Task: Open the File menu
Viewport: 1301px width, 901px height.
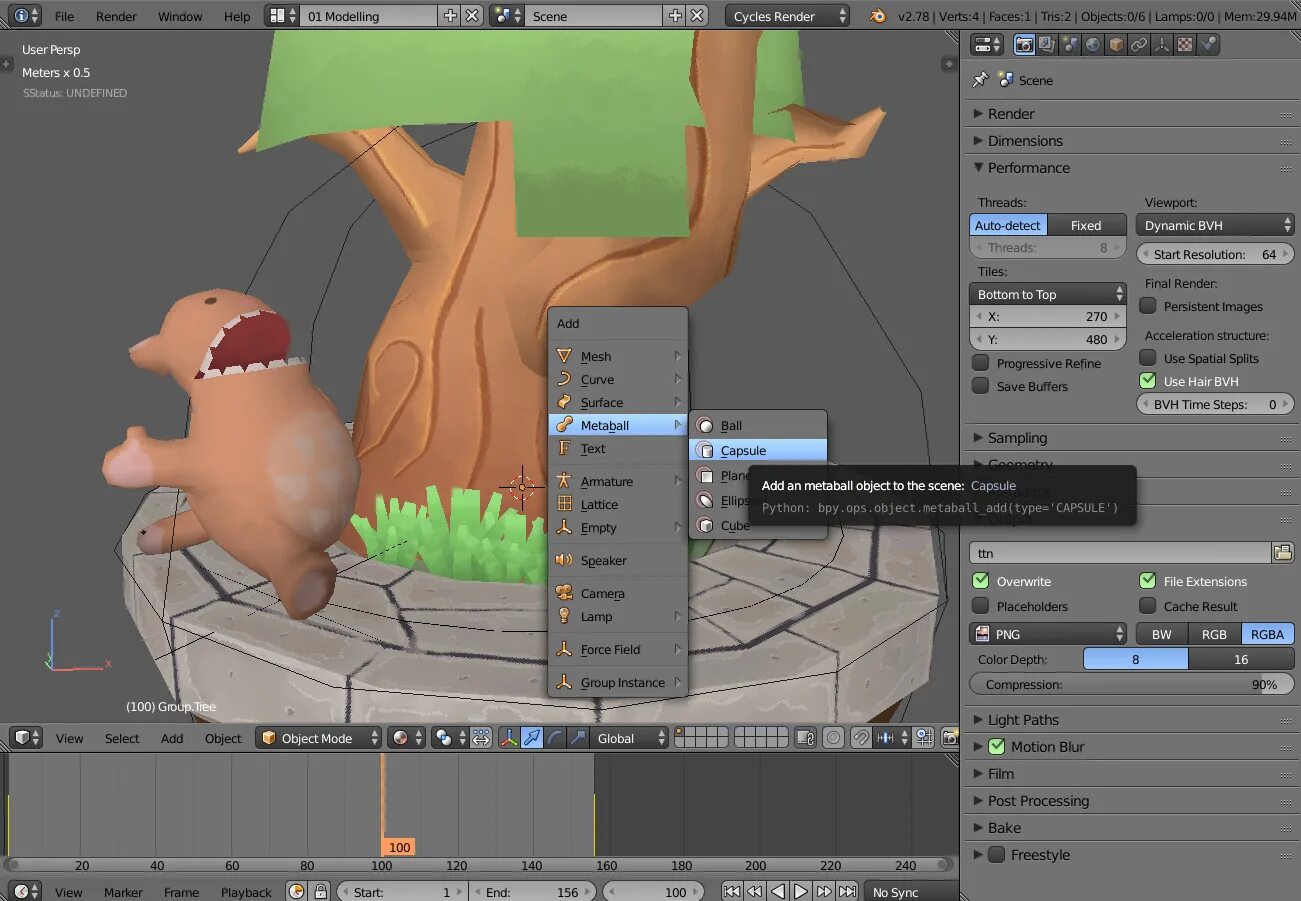Action: coord(64,16)
